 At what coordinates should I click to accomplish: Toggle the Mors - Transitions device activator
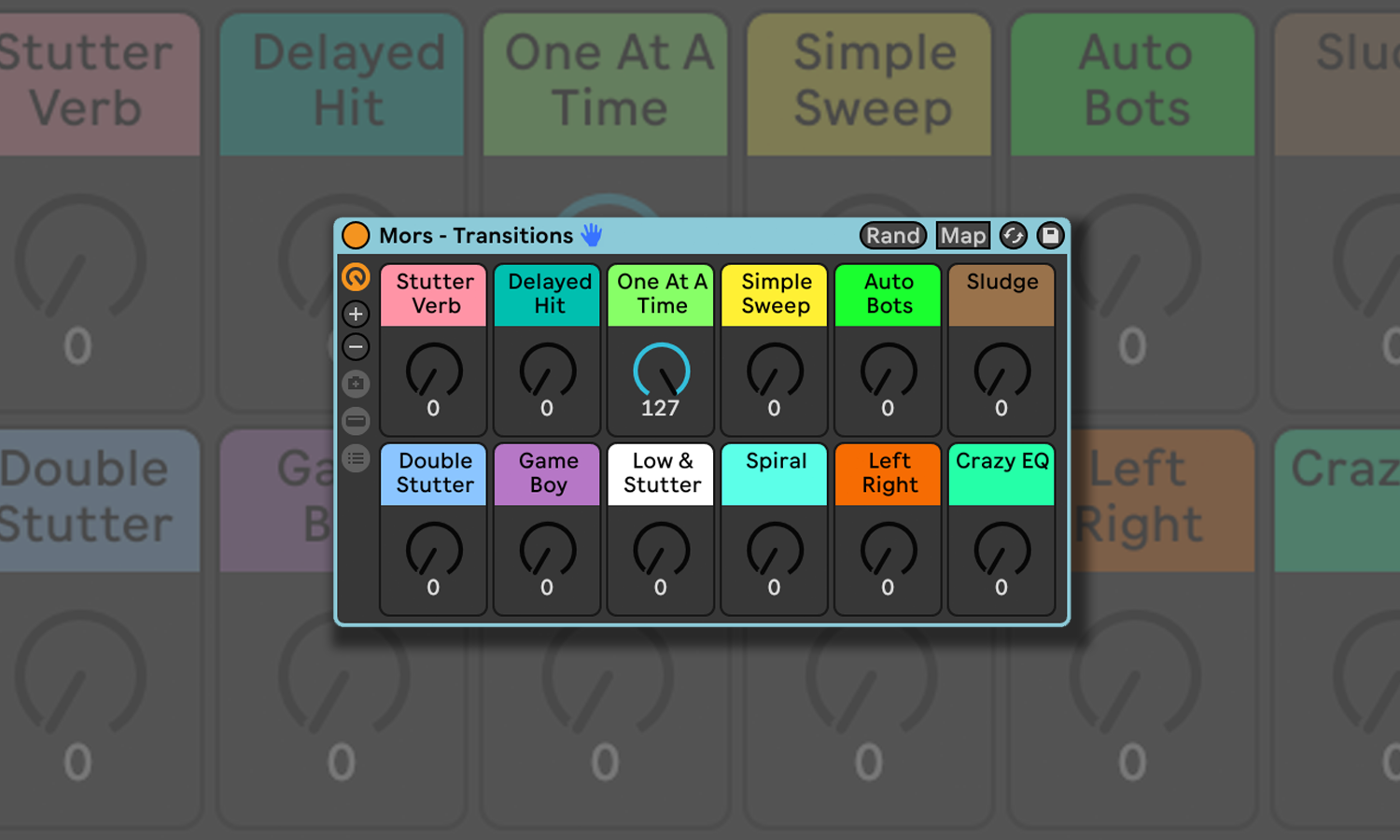[356, 235]
